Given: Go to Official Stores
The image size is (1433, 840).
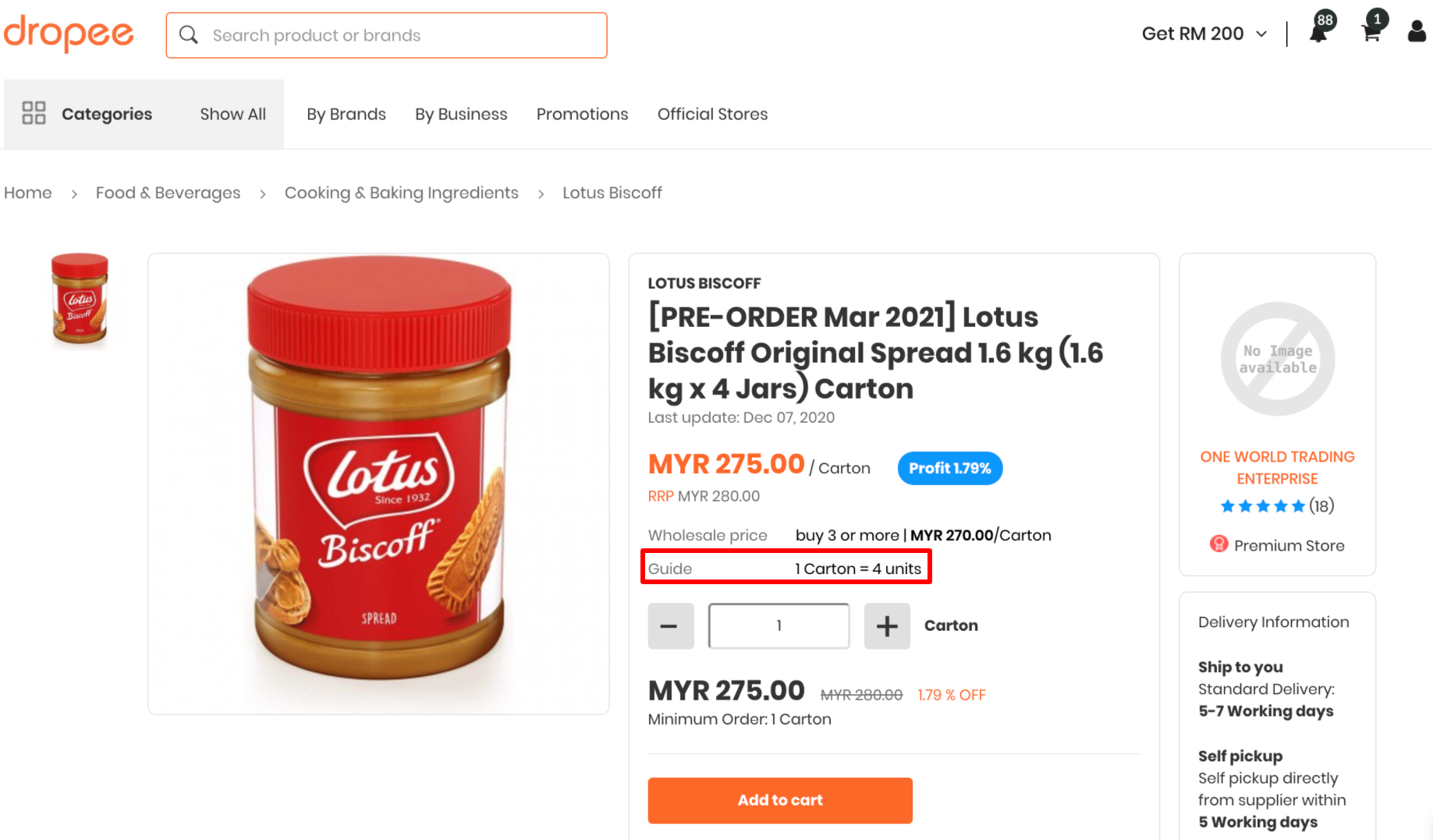Looking at the screenshot, I should pos(712,114).
